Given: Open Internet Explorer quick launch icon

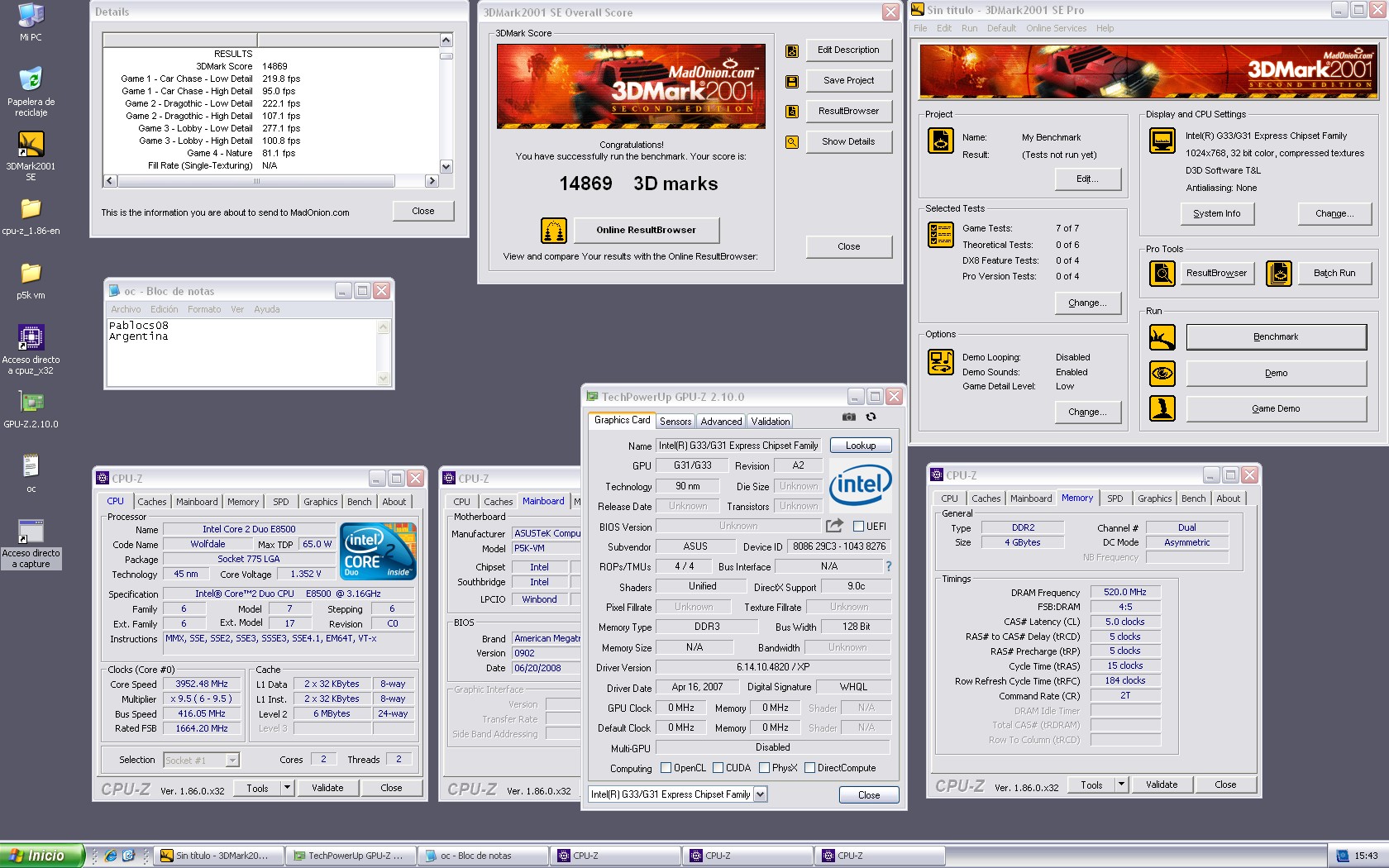Looking at the screenshot, I should (x=110, y=856).
